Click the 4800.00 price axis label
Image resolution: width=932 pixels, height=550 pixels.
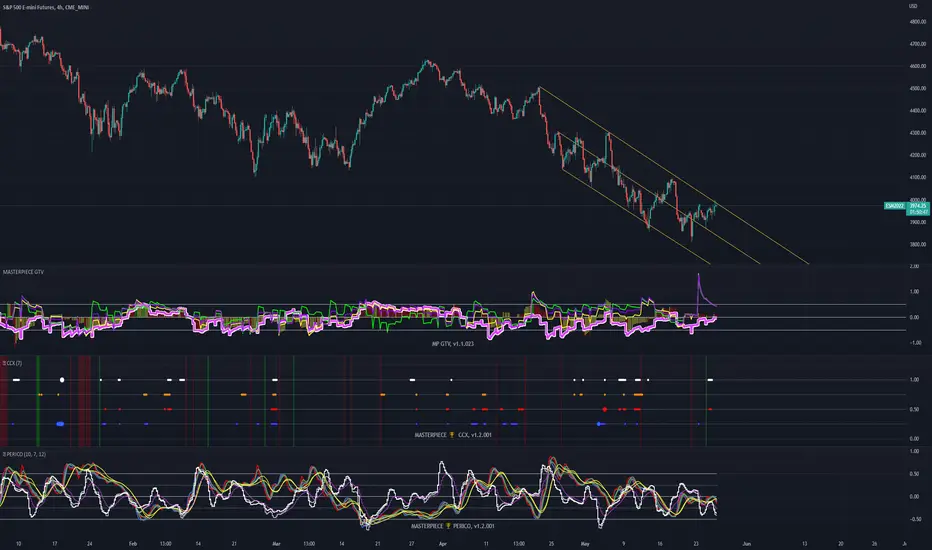tap(918, 21)
